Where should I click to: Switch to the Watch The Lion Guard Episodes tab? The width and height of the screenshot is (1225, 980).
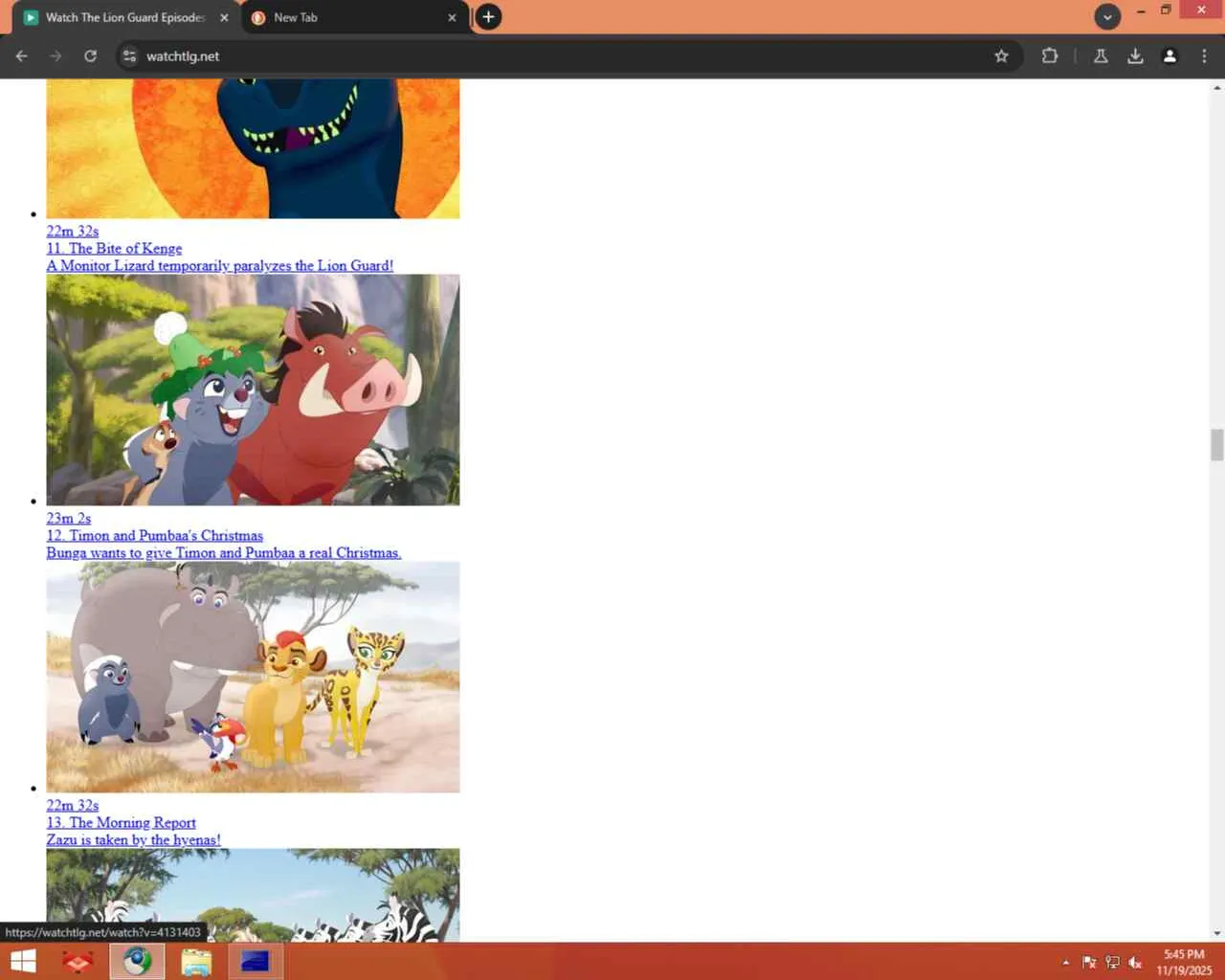pyautogui.click(x=124, y=17)
